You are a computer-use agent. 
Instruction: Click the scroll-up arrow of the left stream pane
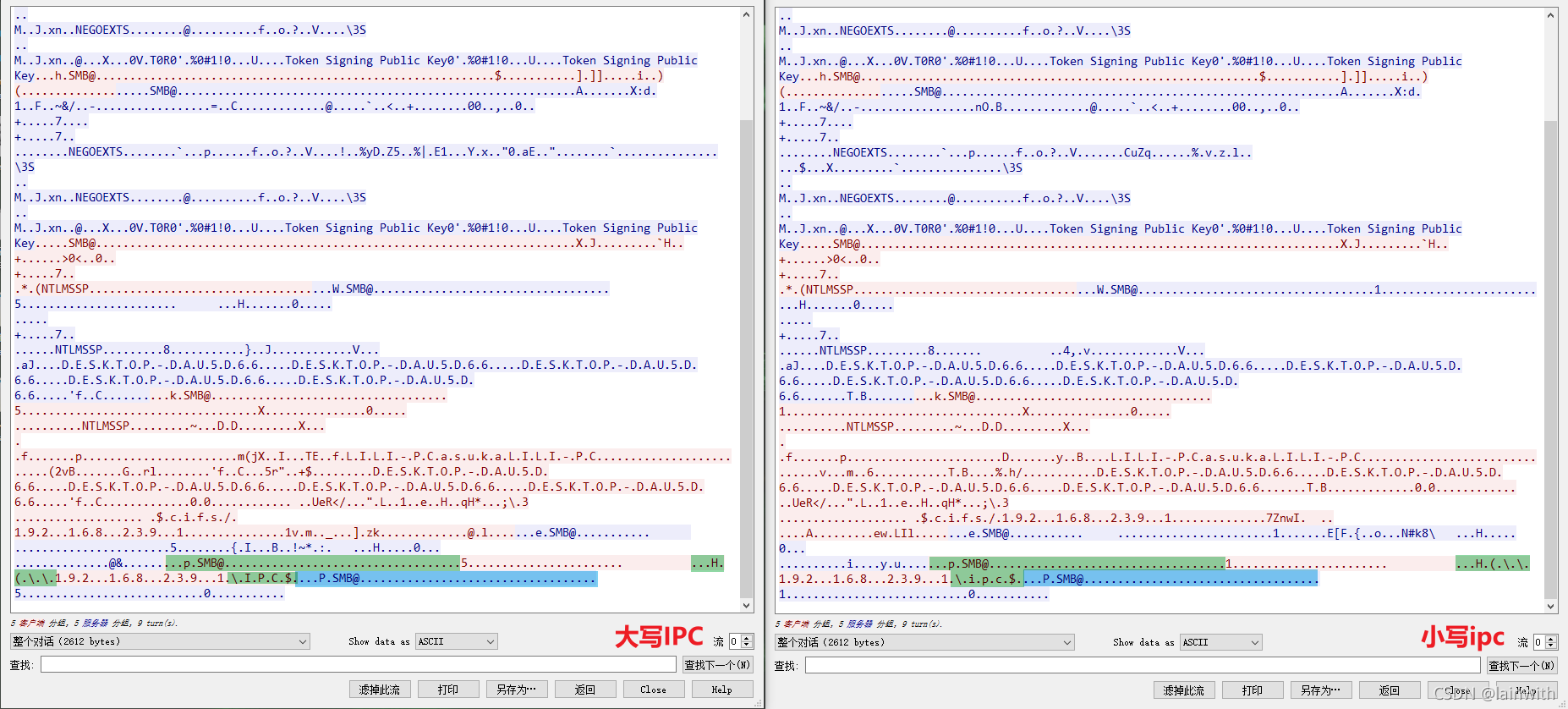[x=747, y=14]
